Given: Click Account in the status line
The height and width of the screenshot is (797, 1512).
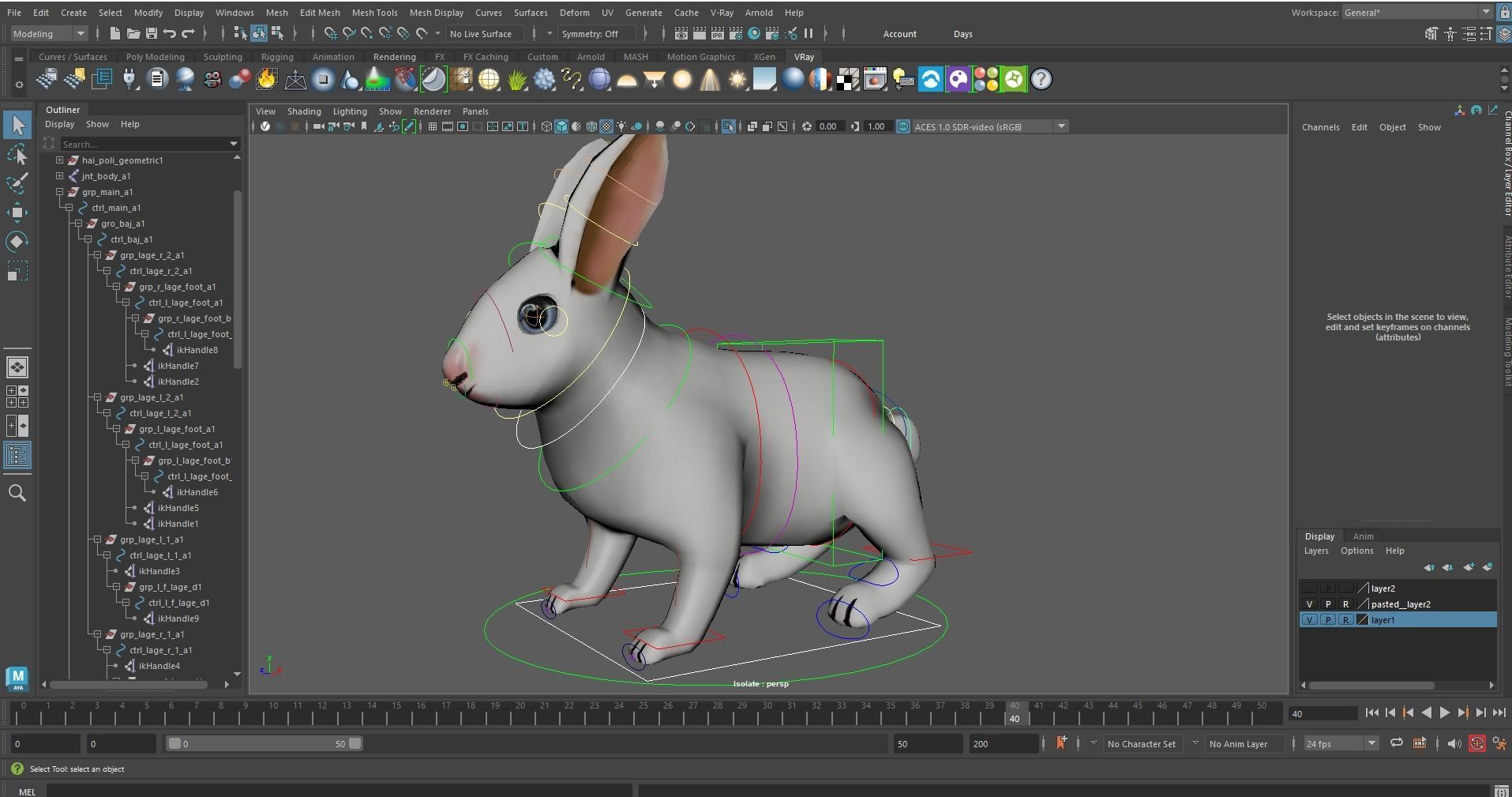Looking at the screenshot, I should [900, 34].
